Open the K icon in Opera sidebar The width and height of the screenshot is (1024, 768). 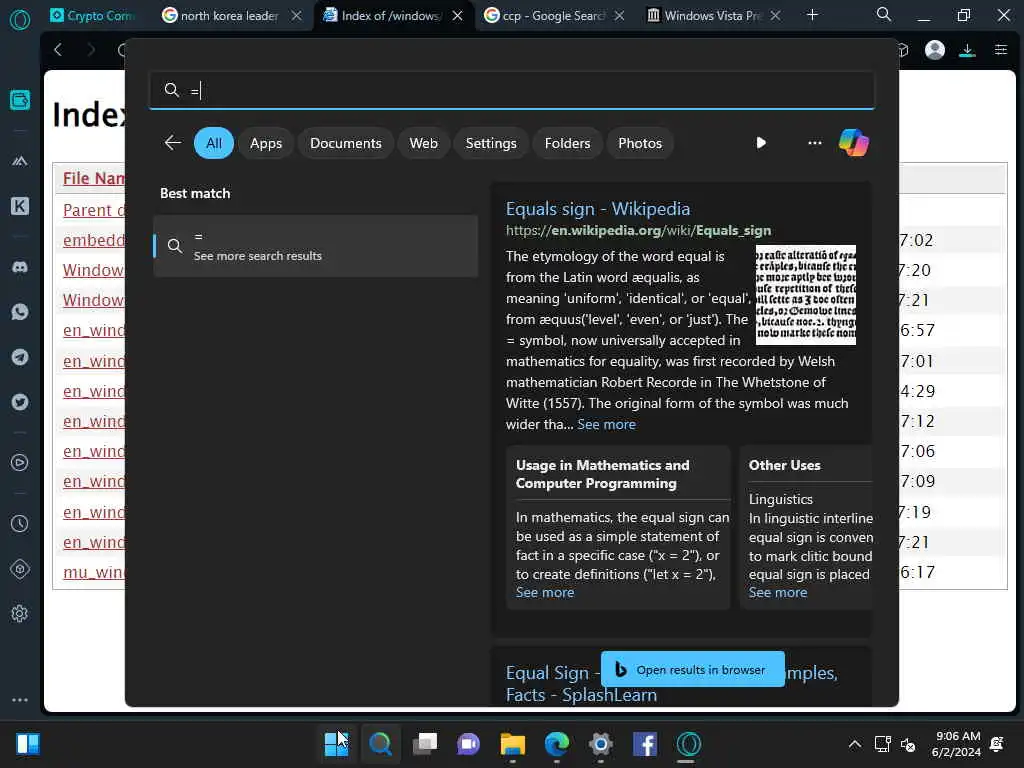(x=20, y=206)
